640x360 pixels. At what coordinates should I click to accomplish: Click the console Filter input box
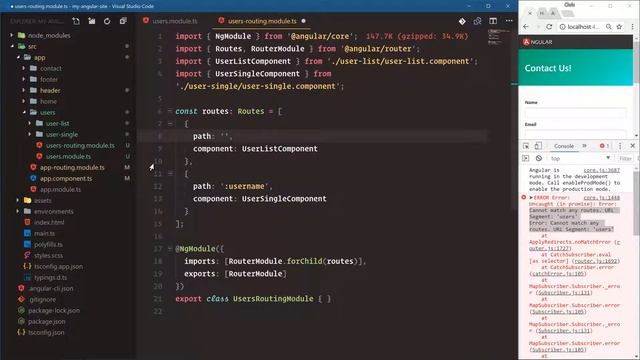point(626,158)
